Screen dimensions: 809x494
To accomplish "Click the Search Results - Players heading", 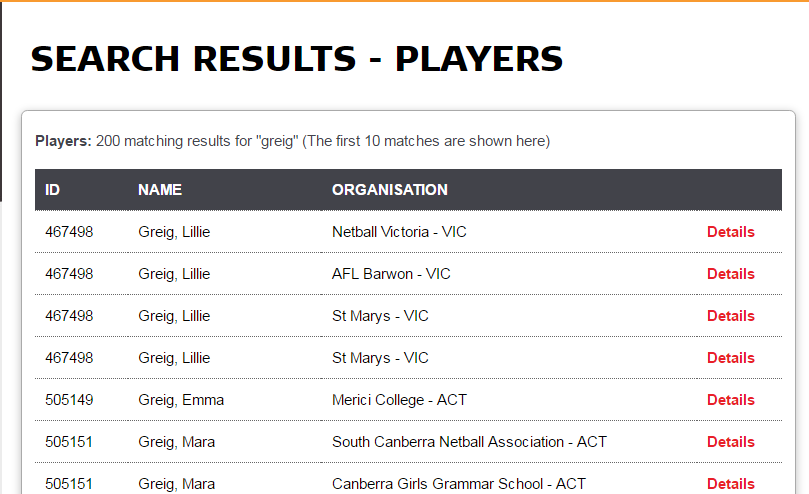I will (x=297, y=58).
